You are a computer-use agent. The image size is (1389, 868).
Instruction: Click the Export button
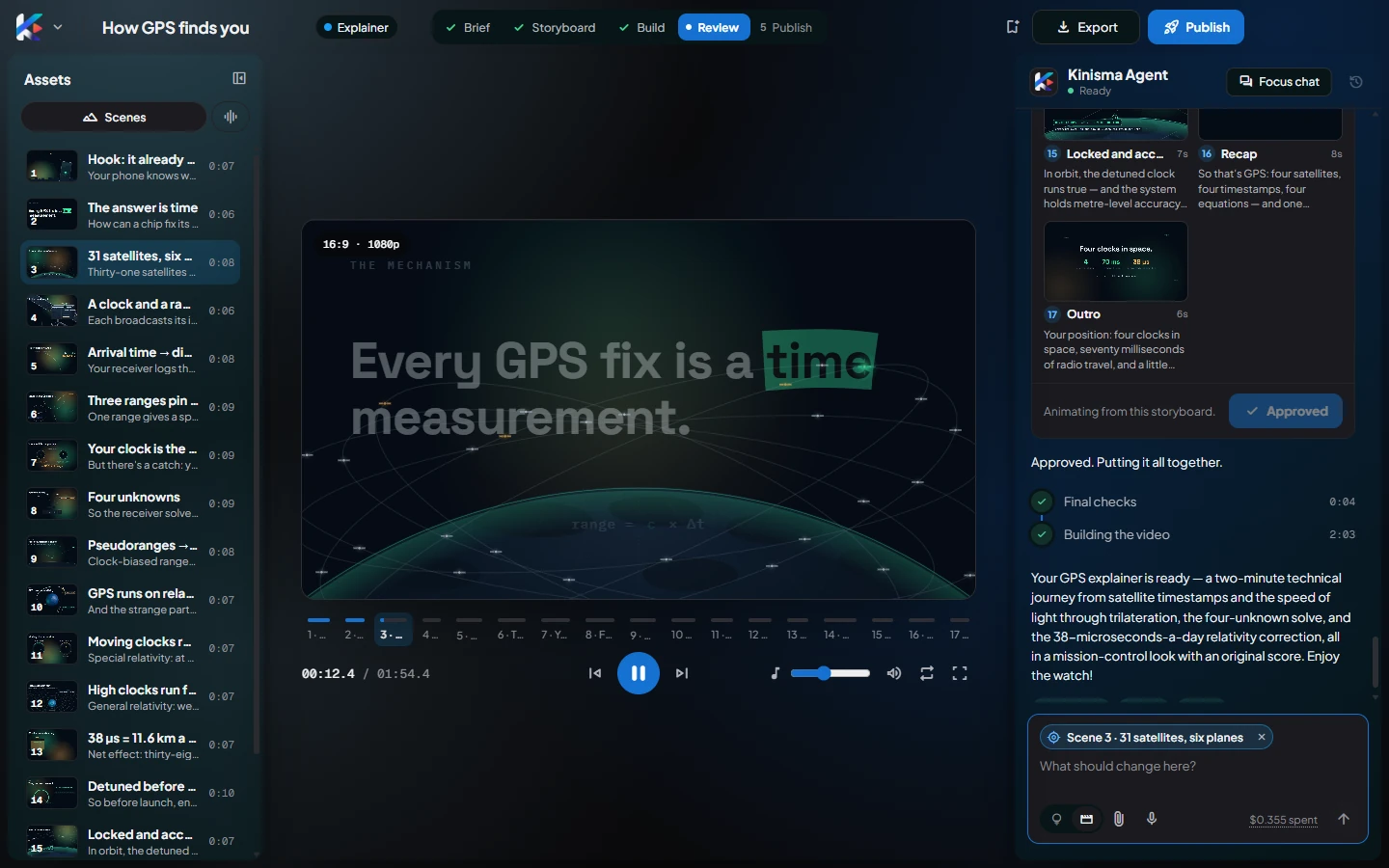tap(1086, 27)
